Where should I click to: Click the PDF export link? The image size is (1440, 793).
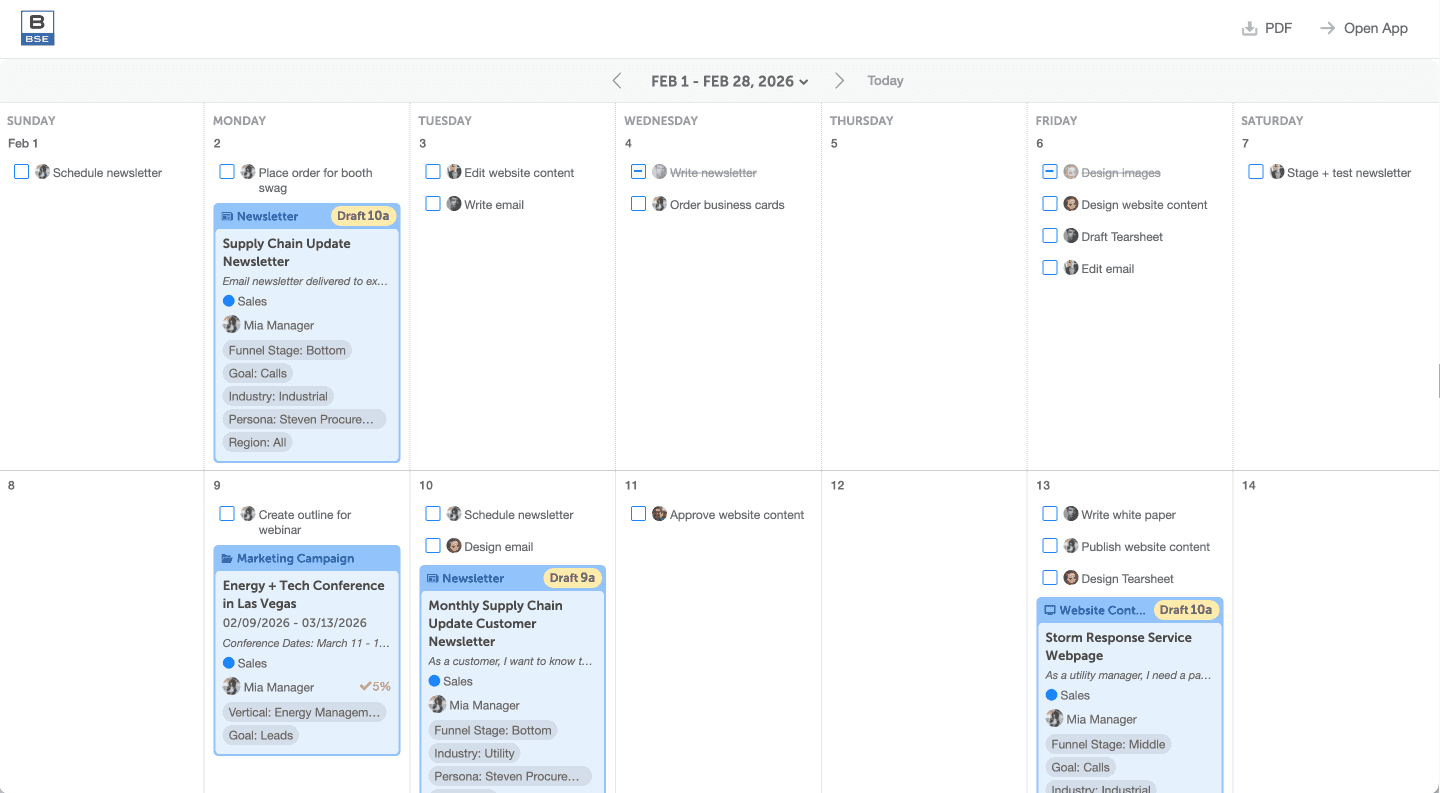(1267, 28)
